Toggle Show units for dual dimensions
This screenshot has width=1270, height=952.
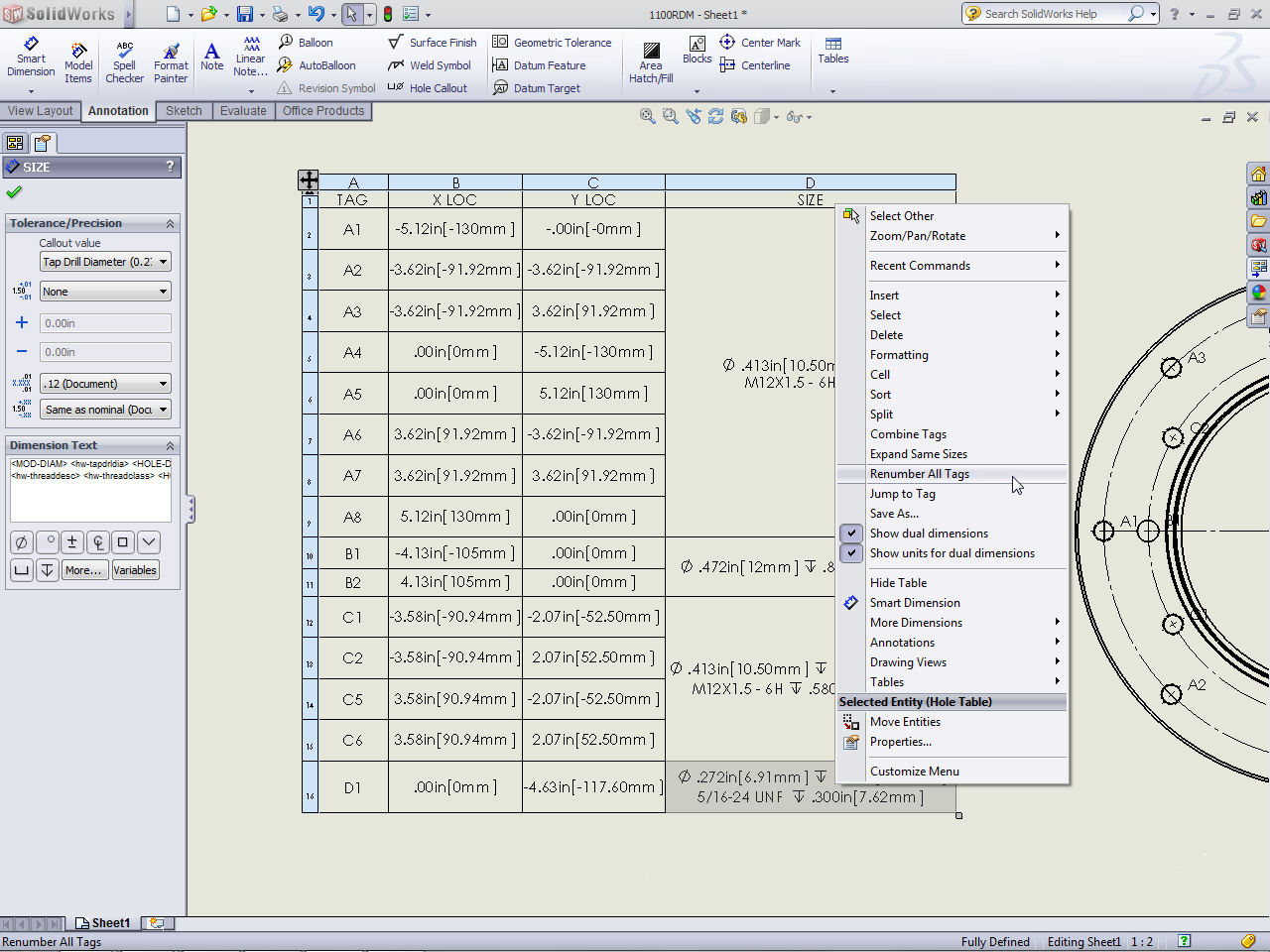pyautogui.click(x=952, y=553)
